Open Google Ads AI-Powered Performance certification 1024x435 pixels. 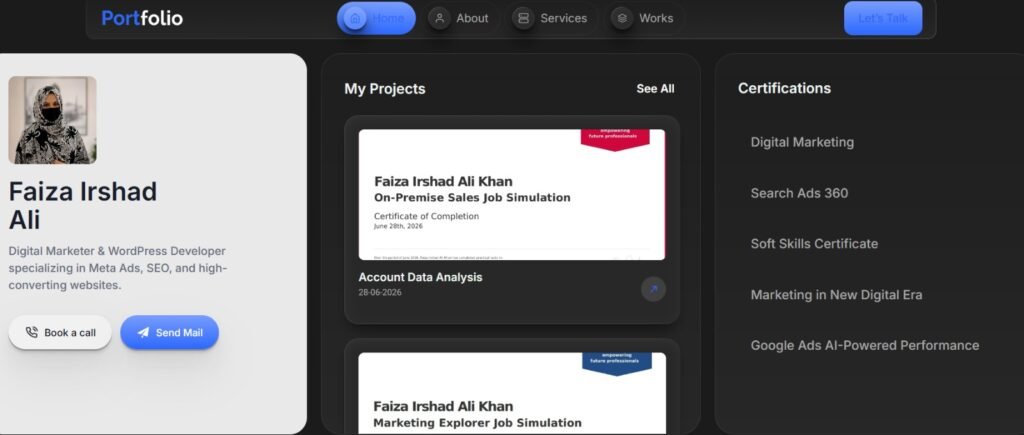[865, 346]
